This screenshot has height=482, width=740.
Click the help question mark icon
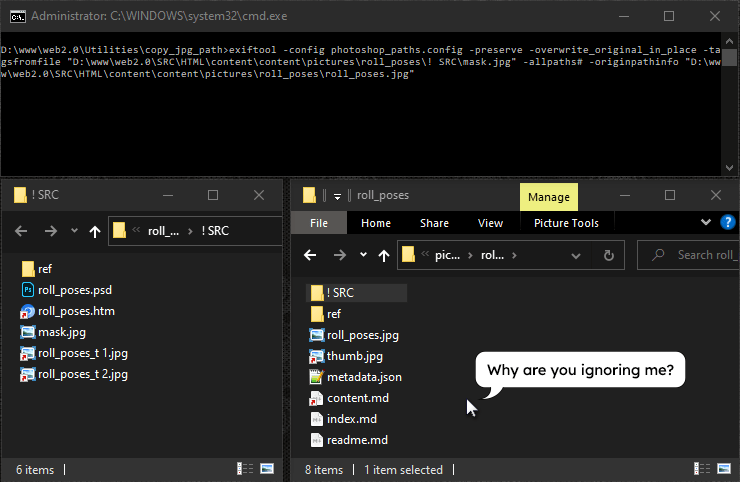coord(728,223)
